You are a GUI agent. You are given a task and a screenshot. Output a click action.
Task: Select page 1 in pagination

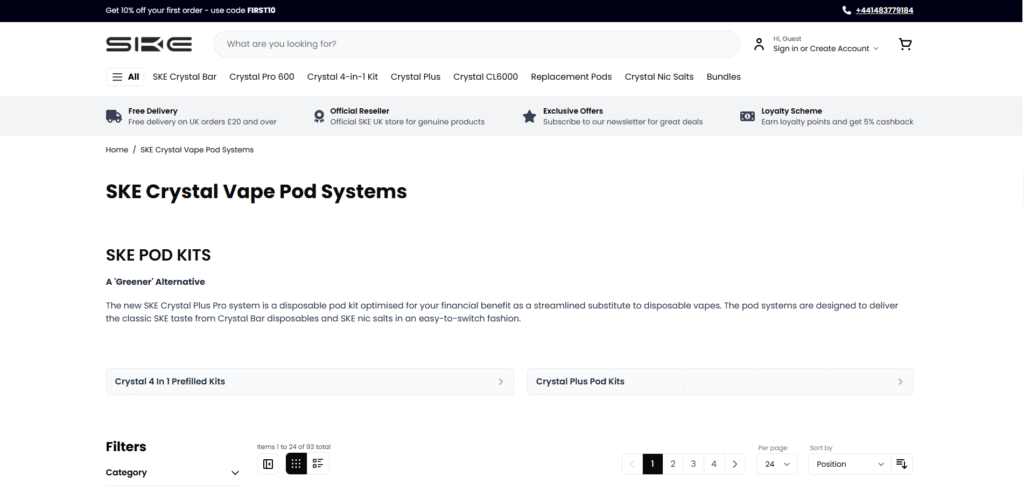click(x=652, y=464)
